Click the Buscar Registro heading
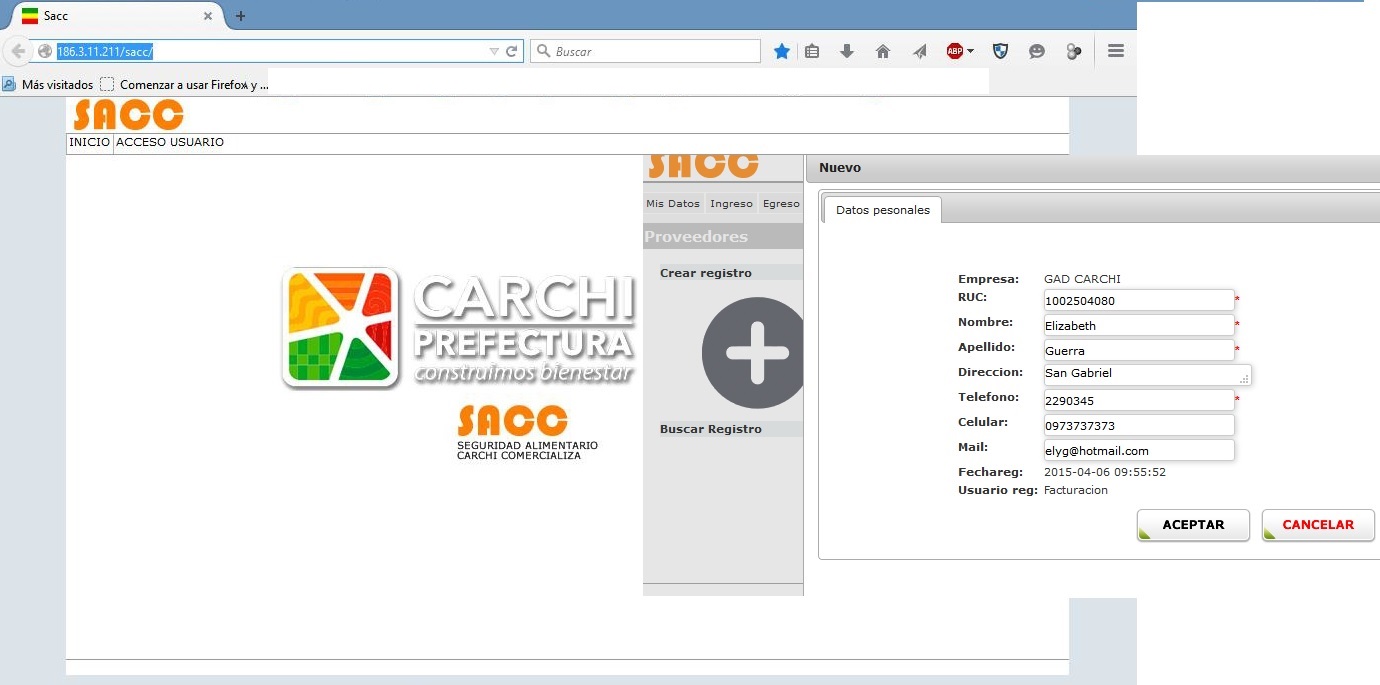Screen dimensions: 1380x685 tap(711, 429)
